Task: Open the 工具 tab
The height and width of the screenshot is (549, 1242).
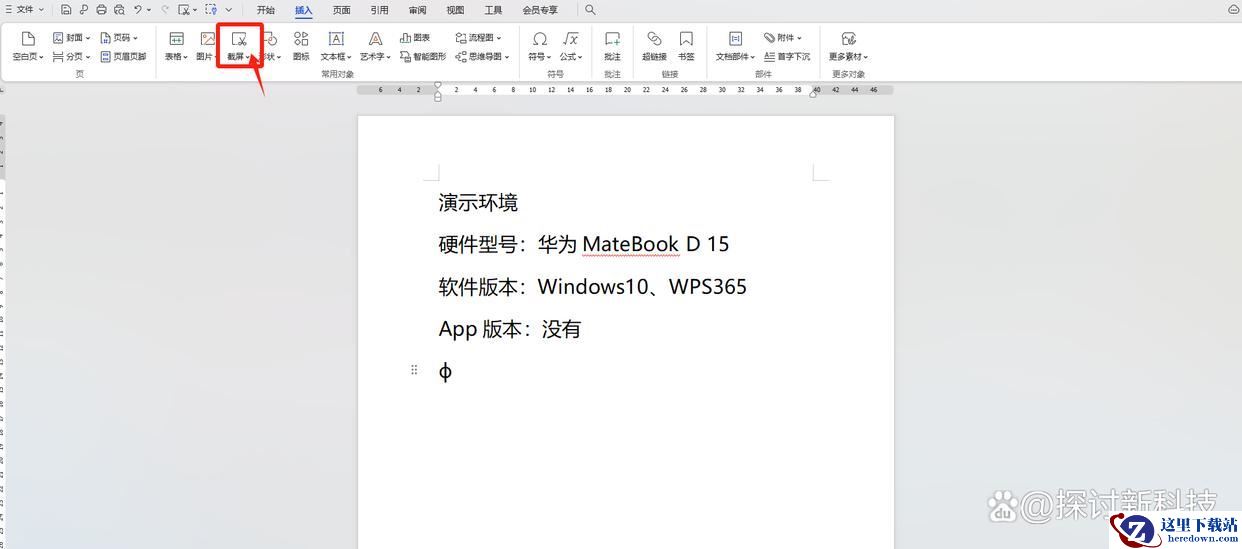Action: (493, 10)
